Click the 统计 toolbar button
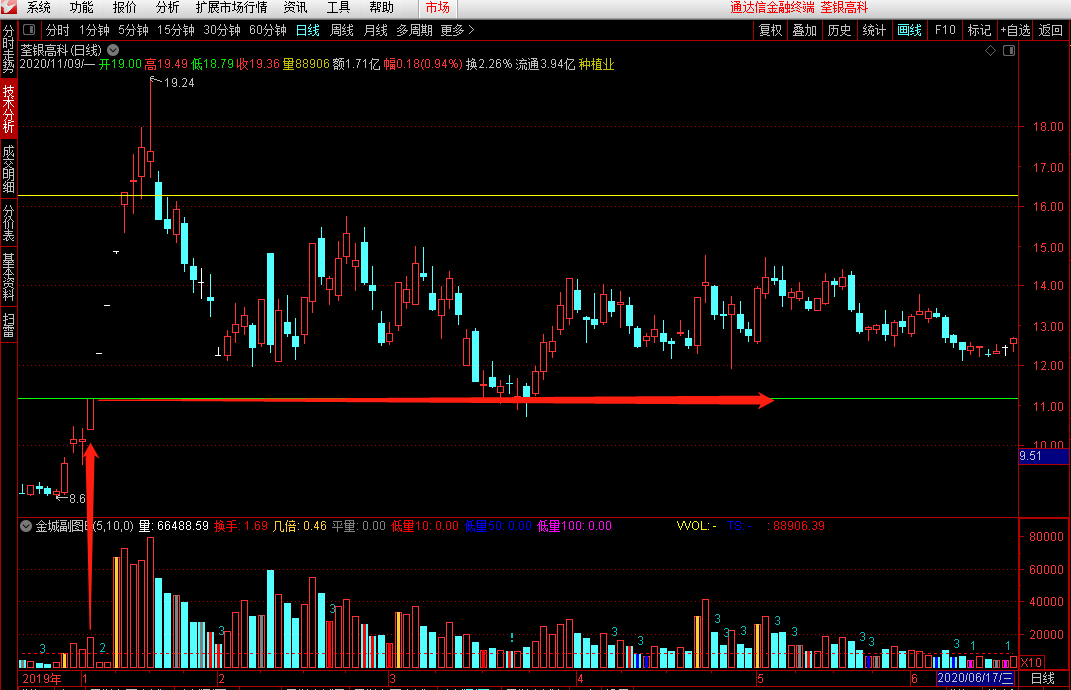Screen dimensions: 1071x690 [874, 30]
